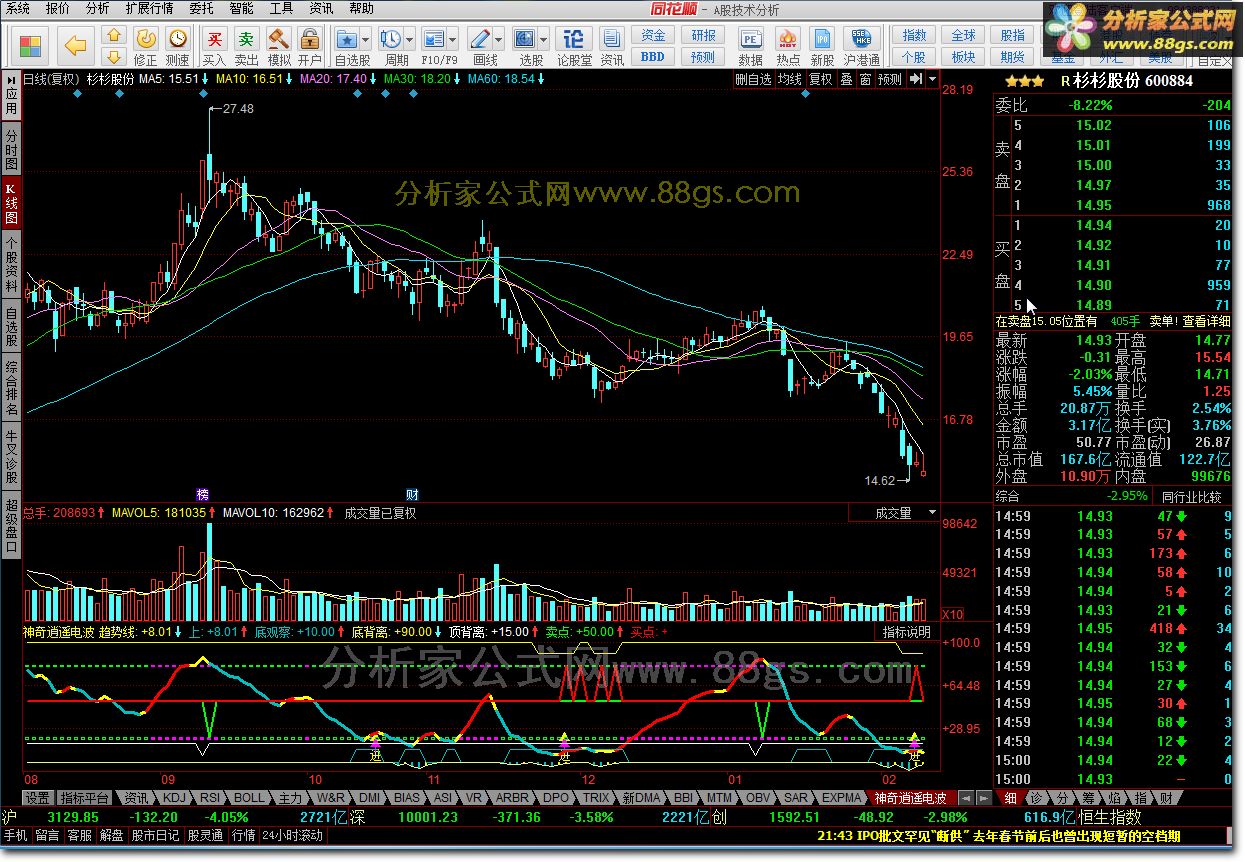The image size is (1245, 862).
Task: Toggle the 诊 button at bottom right
Action: click(1036, 798)
